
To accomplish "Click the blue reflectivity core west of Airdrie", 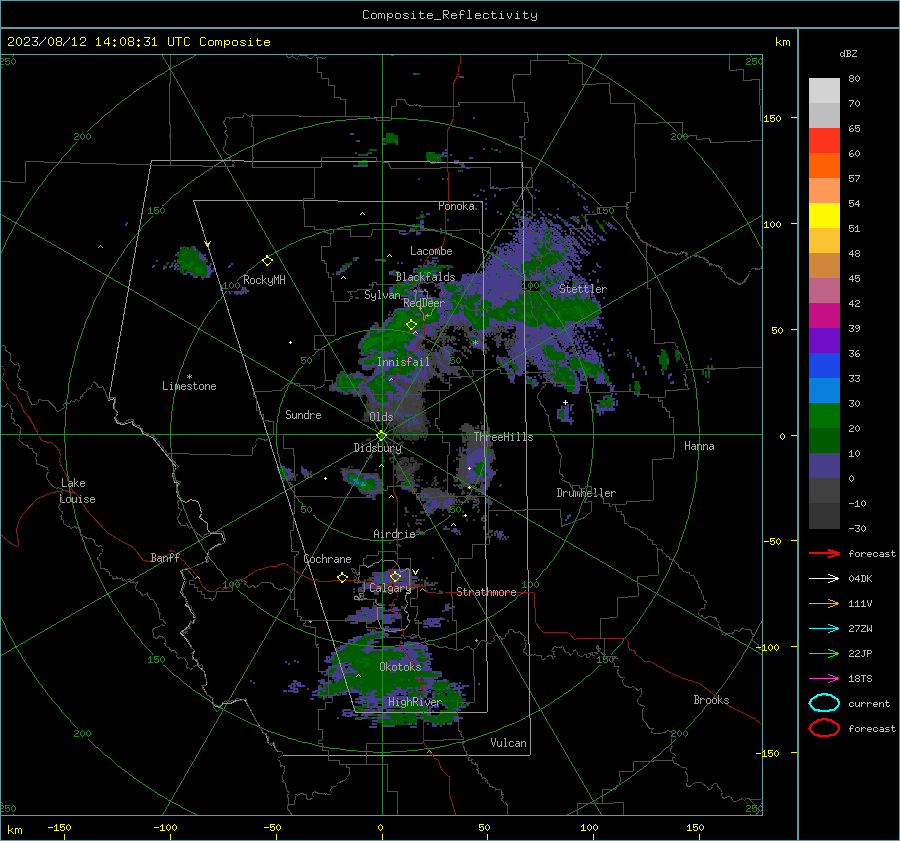I will pyautogui.click(x=360, y=483).
